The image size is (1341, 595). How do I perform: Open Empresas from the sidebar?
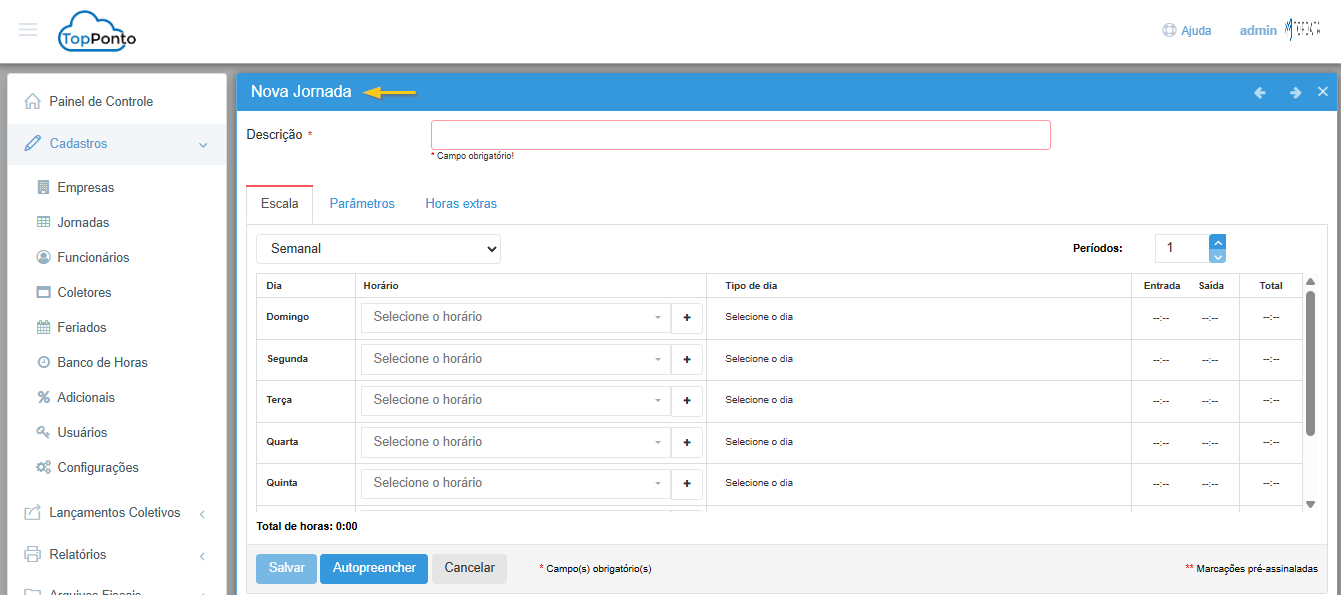(85, 187)
